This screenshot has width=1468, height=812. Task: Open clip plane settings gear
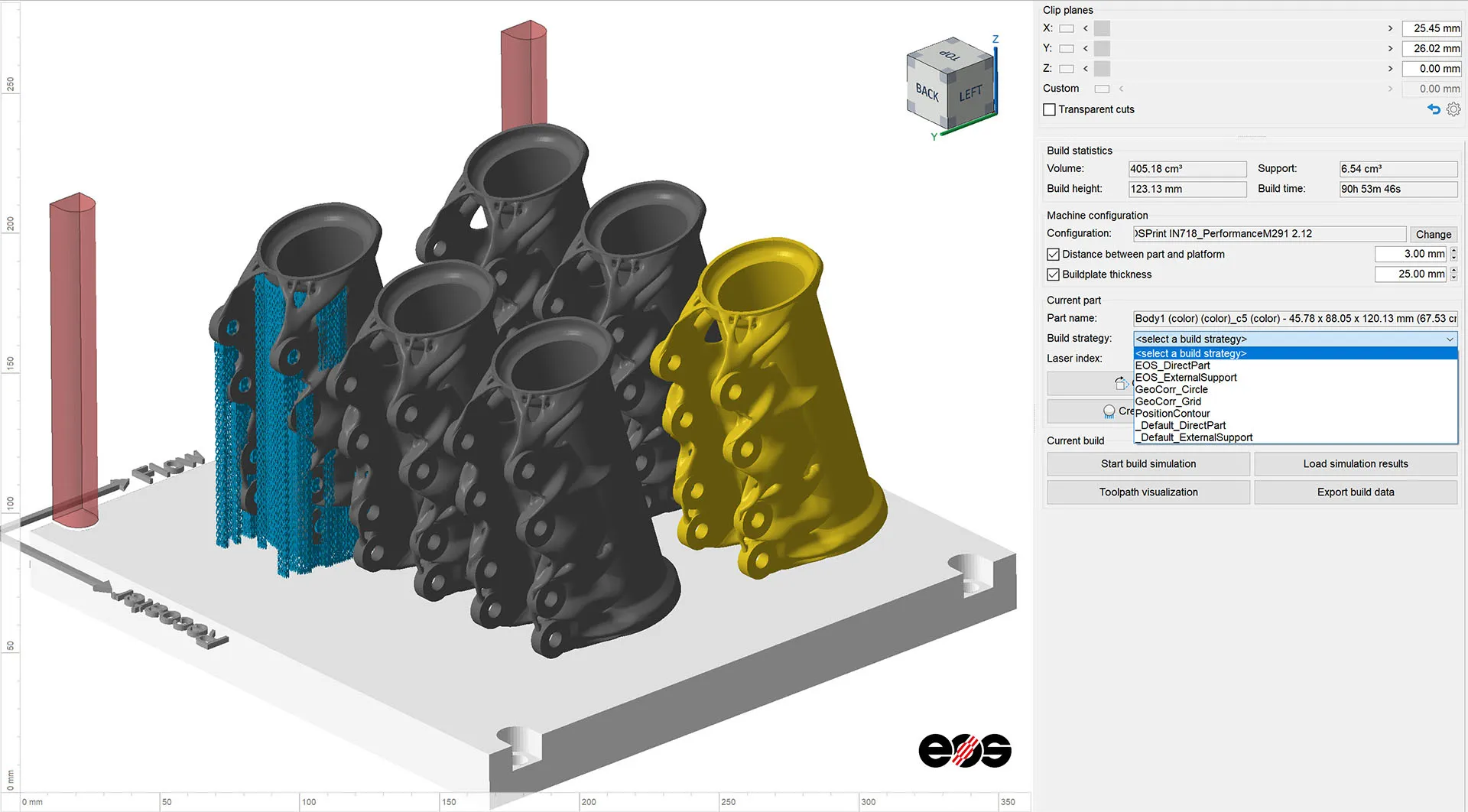point(1453,109)
